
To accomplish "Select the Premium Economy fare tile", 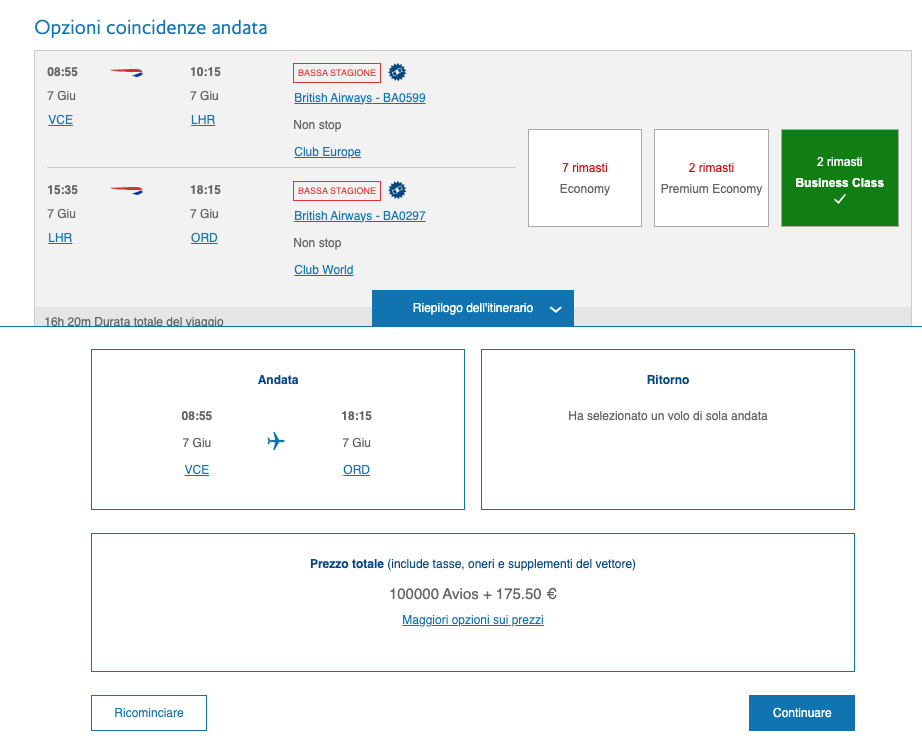I will [x=711, y=178].
